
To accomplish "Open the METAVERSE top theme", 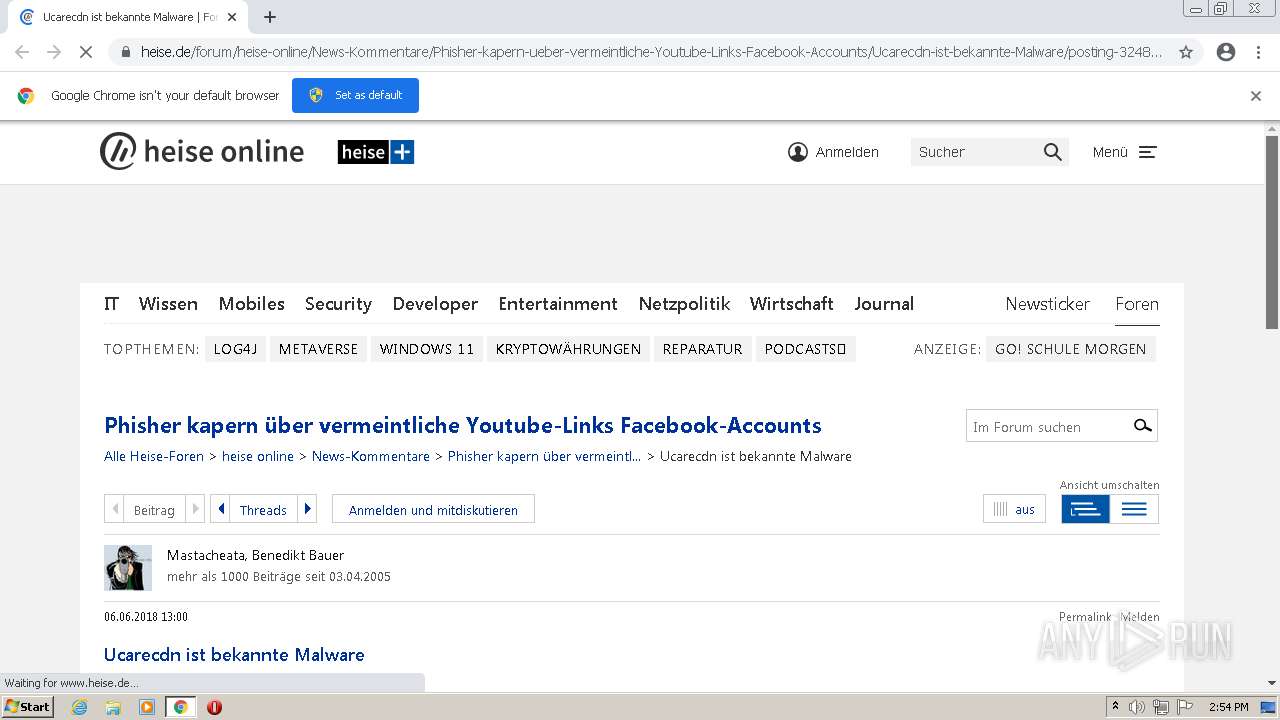I will point(318,349).
